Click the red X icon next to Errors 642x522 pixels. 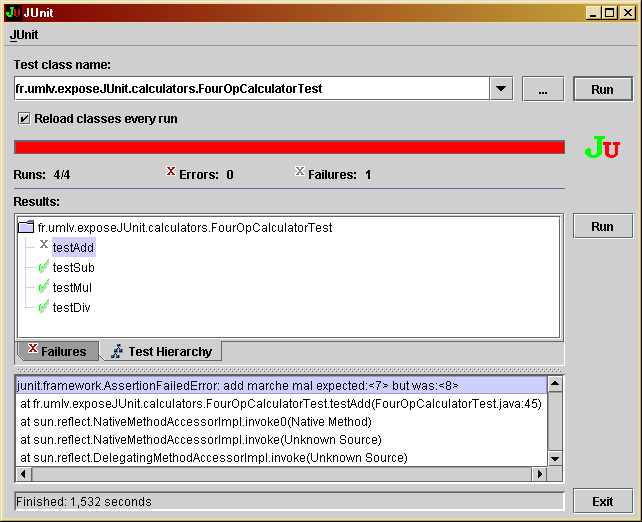tap(171, 172)
